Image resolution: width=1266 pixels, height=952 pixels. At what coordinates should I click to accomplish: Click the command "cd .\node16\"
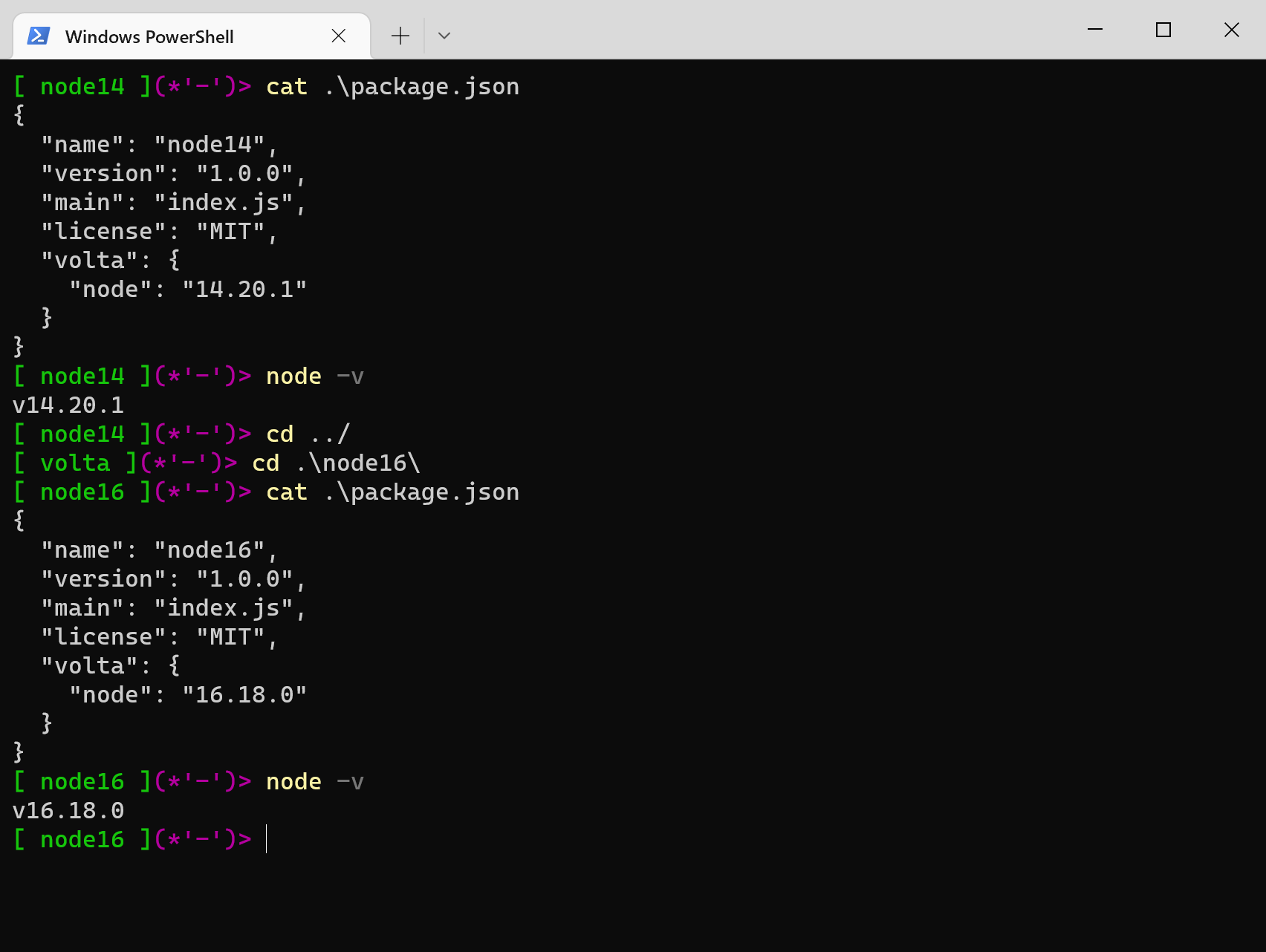tap(337, 463)
